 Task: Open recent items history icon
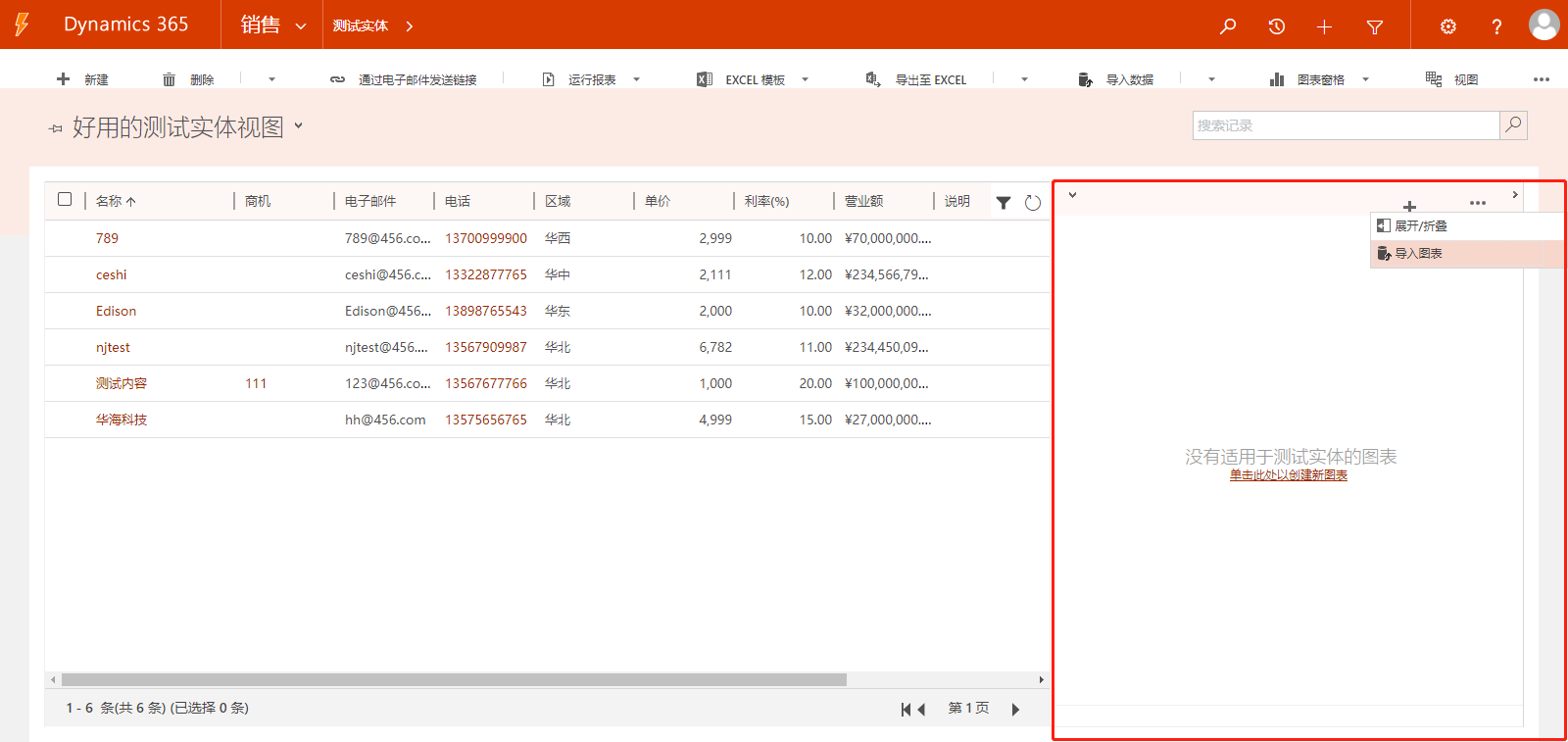click(1276, 26)
